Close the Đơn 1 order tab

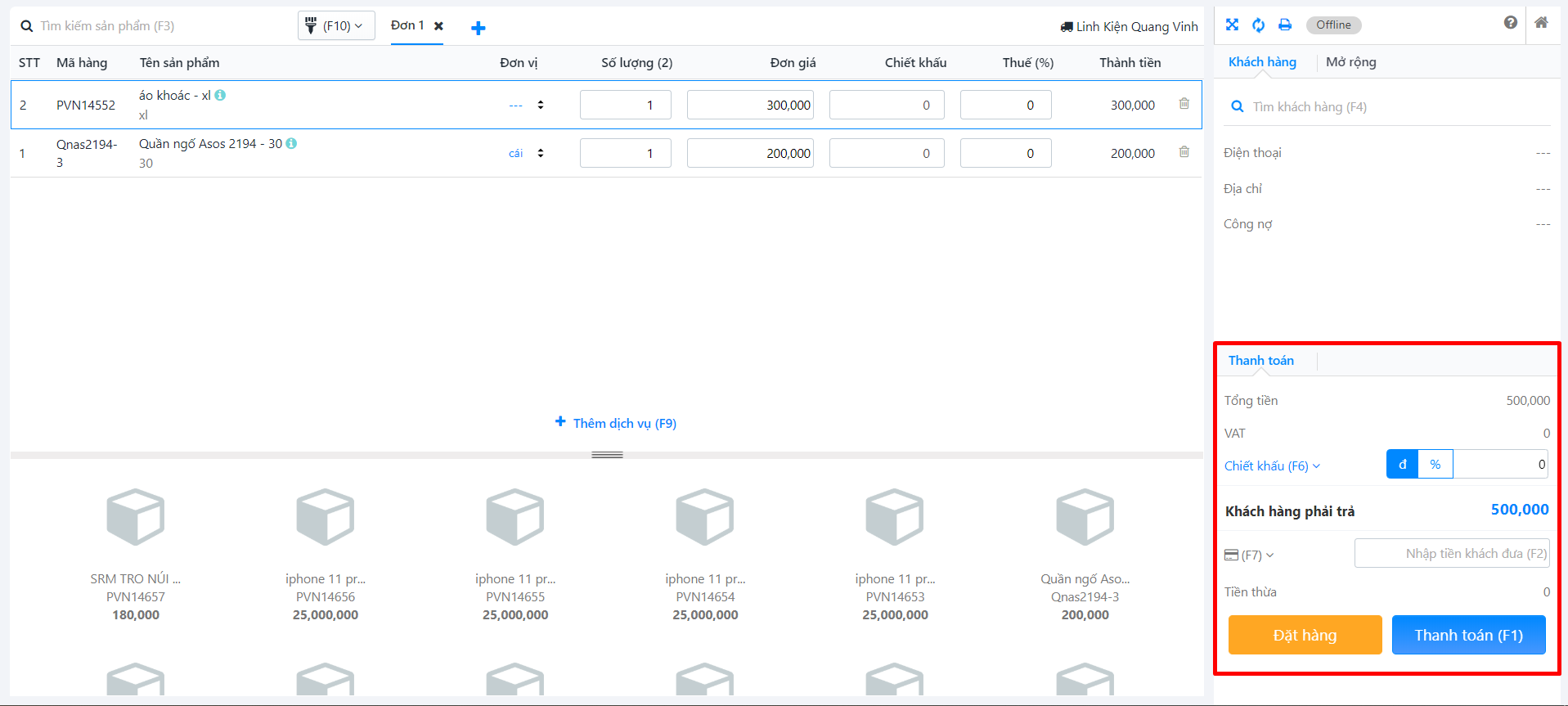click(438, 26)
